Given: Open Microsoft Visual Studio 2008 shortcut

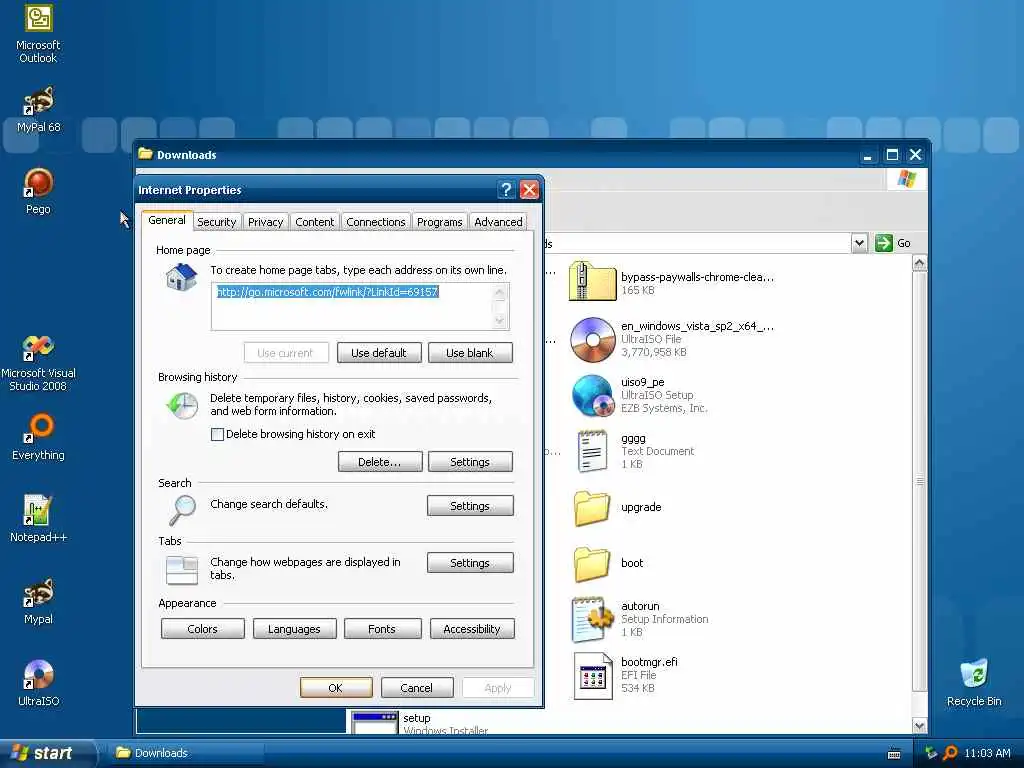Looking at the screenshot, I should (38, 362).
